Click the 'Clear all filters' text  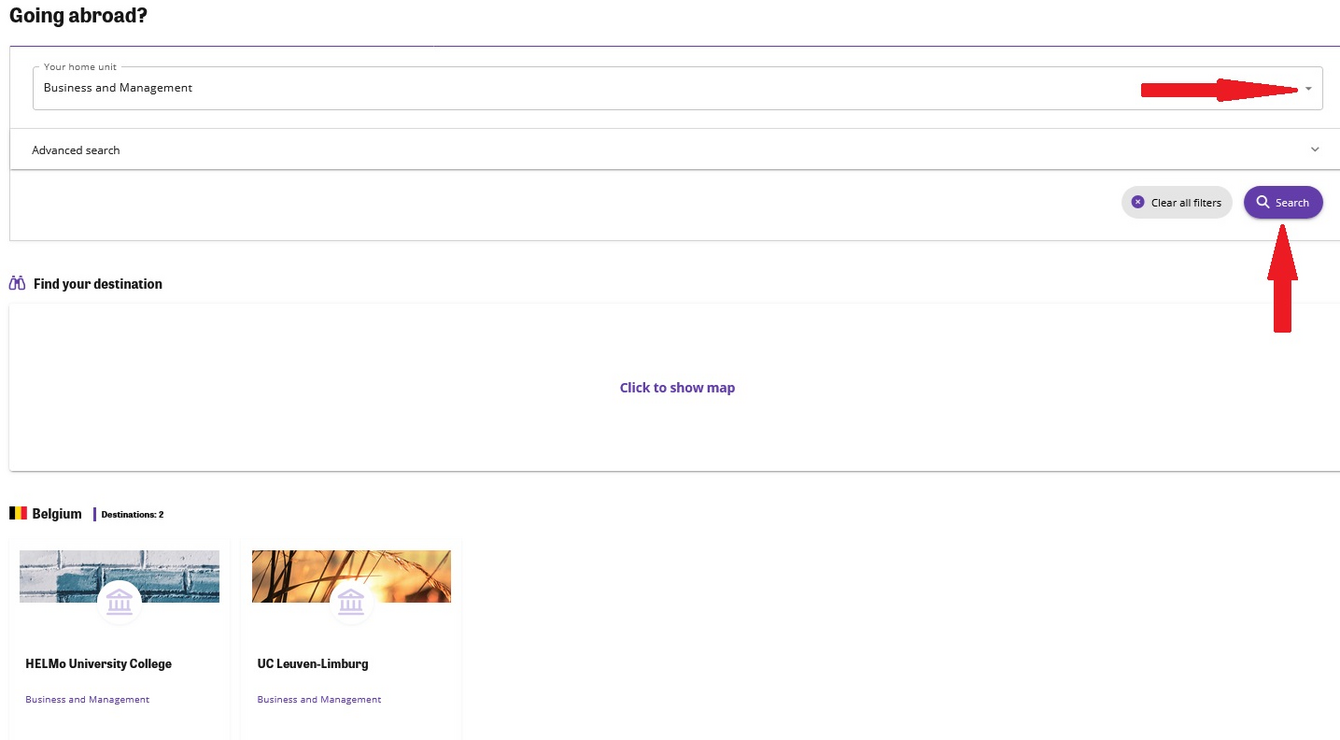(x=1186, y=203)
